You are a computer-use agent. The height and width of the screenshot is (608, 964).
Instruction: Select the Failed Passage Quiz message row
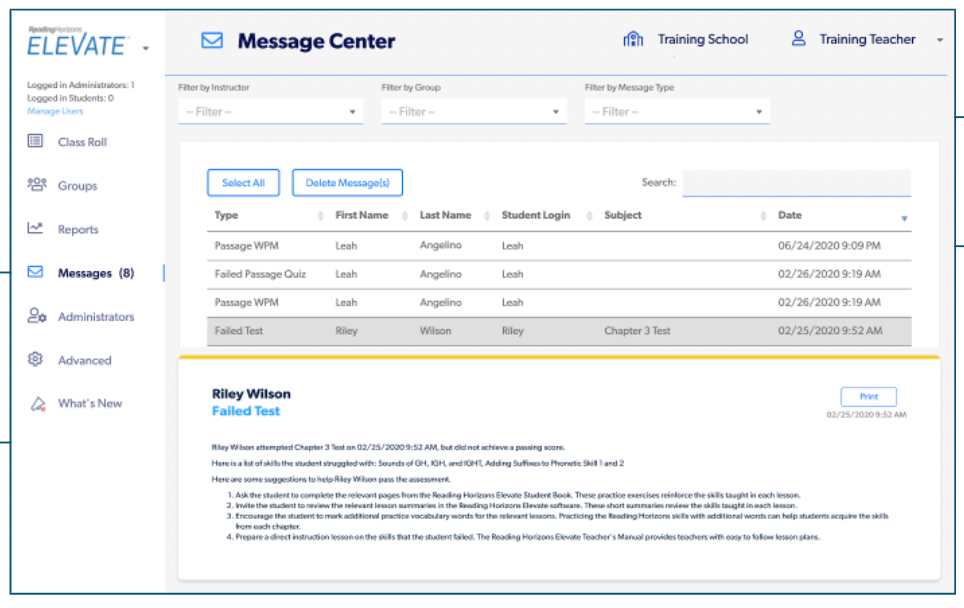click(x=559, y=274)
